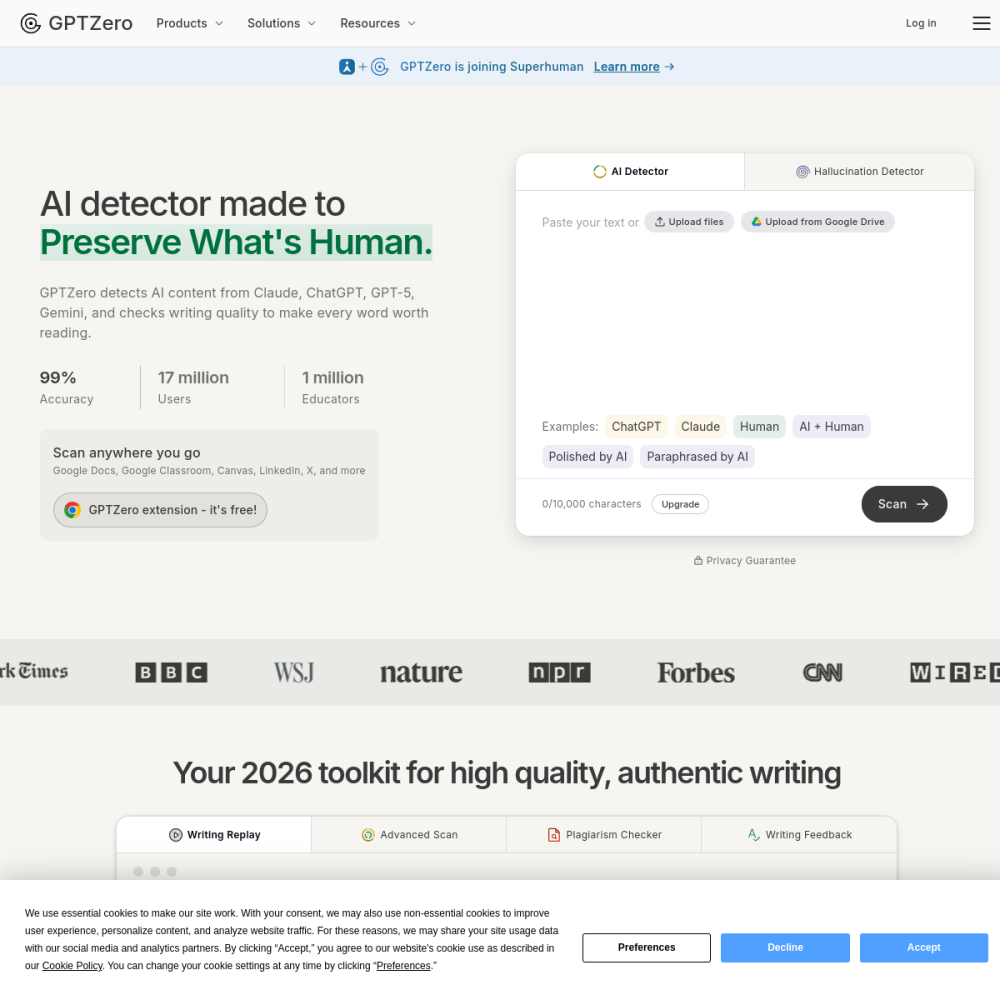The width and height of the screenshot is (1000, 1000).
Task: Click the Superhuman logo icon in the banner
Action: pyautogui.click(x=346, y=66)
